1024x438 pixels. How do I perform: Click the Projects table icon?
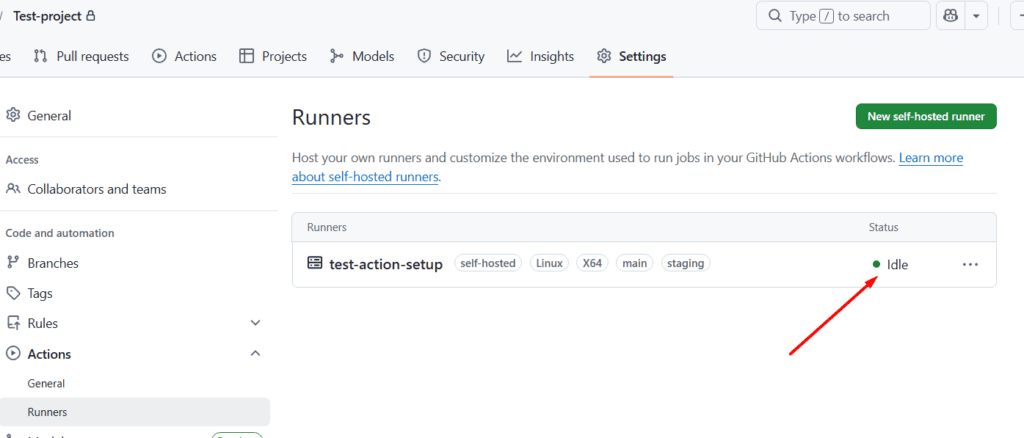(x=246, y=56)
